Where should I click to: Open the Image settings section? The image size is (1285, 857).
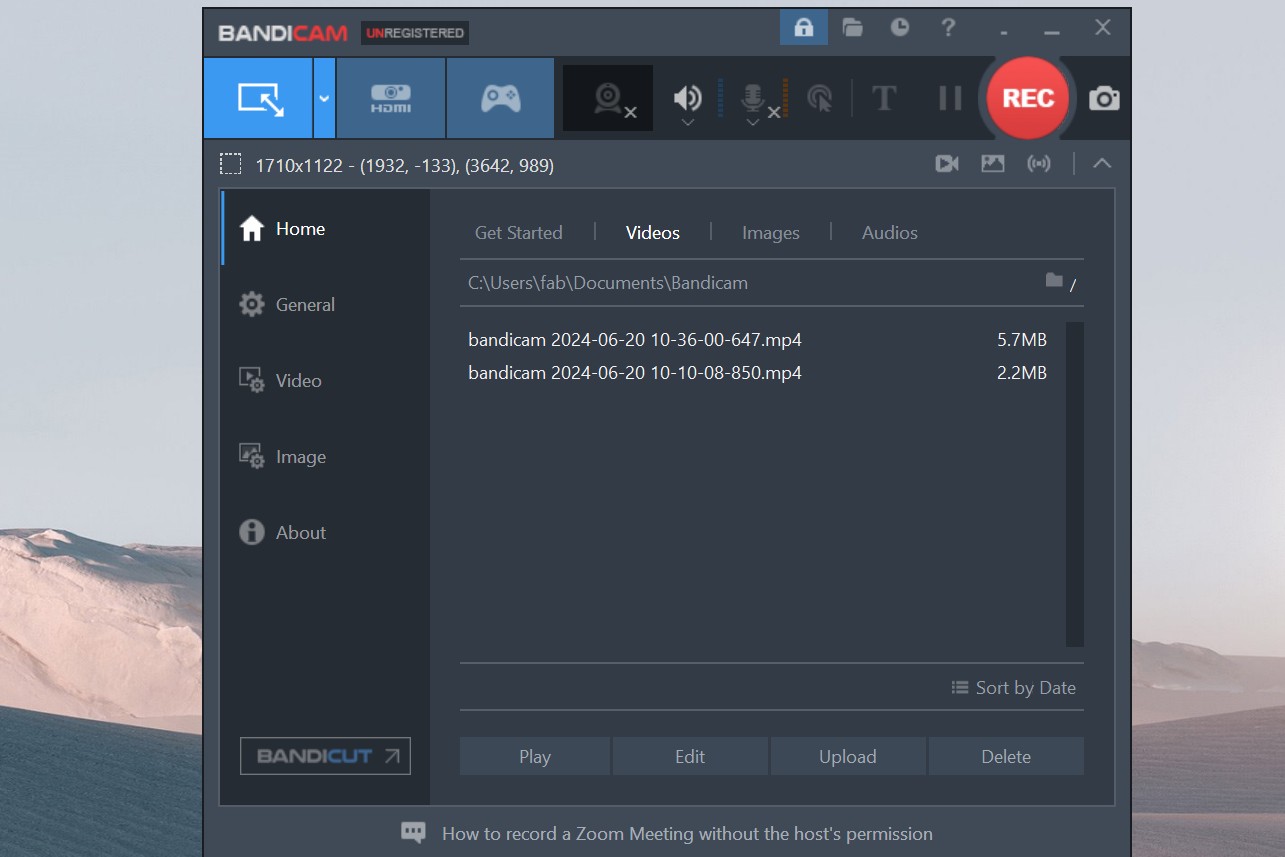pyautogui.click(x=326, y=456)
